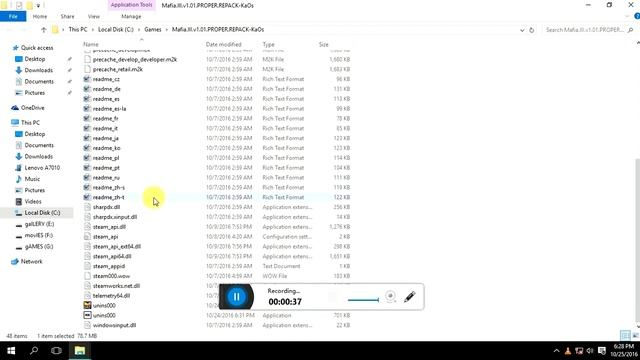The height and width of the screenshot is (360, 640).
Task: Open Task View on taskbar
Action: (56, 351)
